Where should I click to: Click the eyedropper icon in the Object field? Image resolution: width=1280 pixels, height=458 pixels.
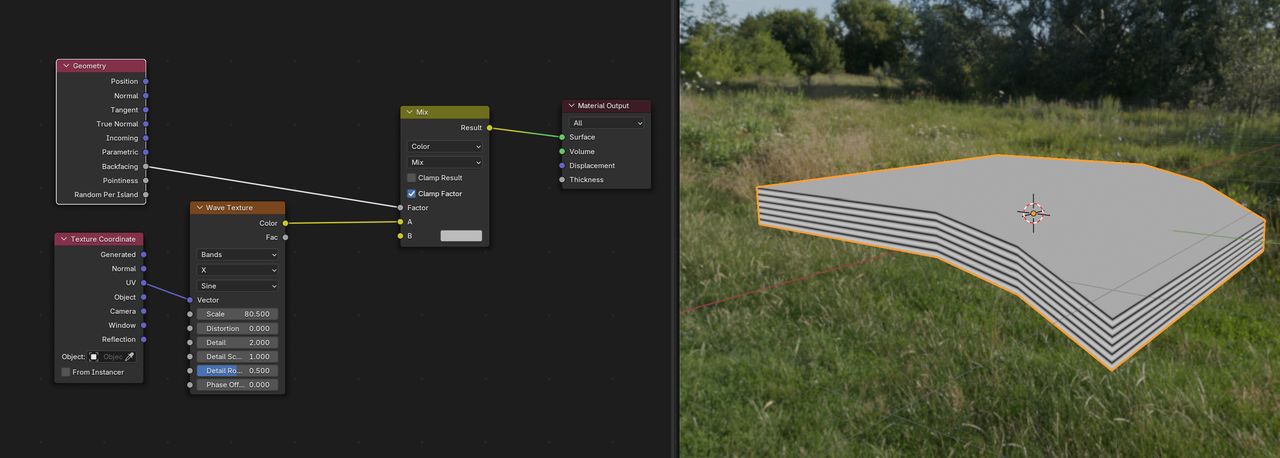pyautogui.click(x=129, y=357)
